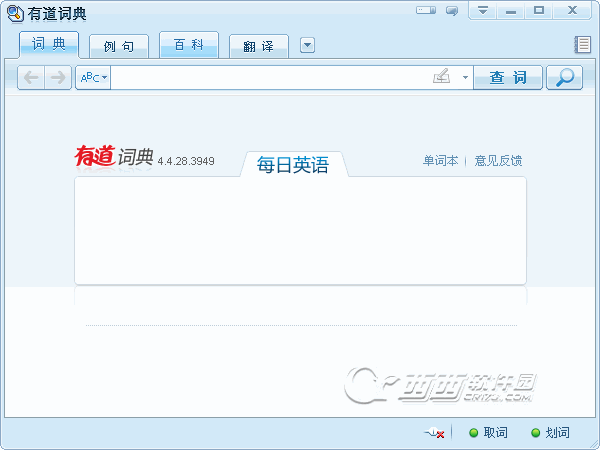Minimize the 有道词典 window
Screen dimensions: 600x450
click(x=511, y=10)
